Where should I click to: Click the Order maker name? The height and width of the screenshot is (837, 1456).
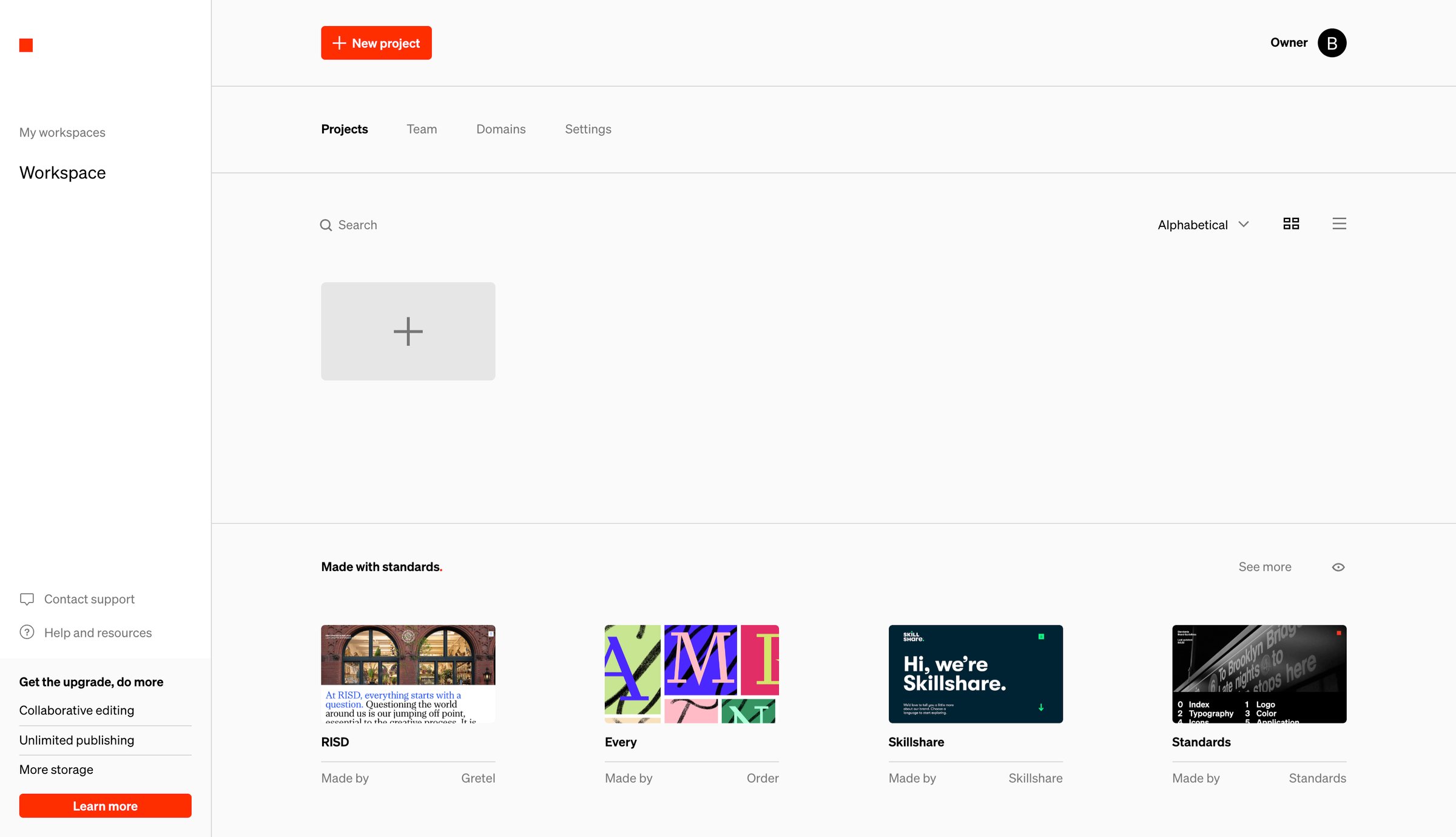pyautogui.click(x=763, y=778)
